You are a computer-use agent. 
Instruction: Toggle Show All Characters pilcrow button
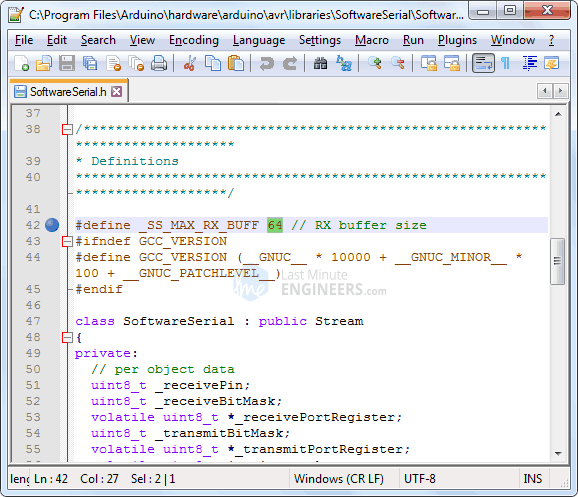[x=506, y=63]
